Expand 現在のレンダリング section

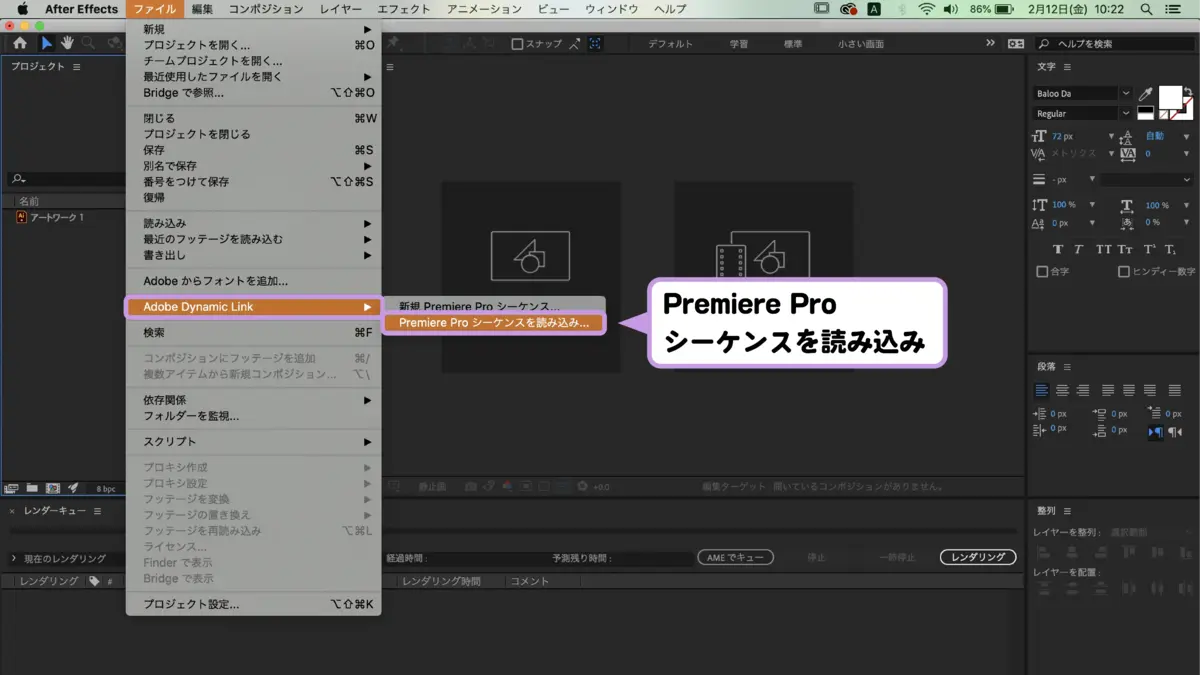tap(14, 558)
